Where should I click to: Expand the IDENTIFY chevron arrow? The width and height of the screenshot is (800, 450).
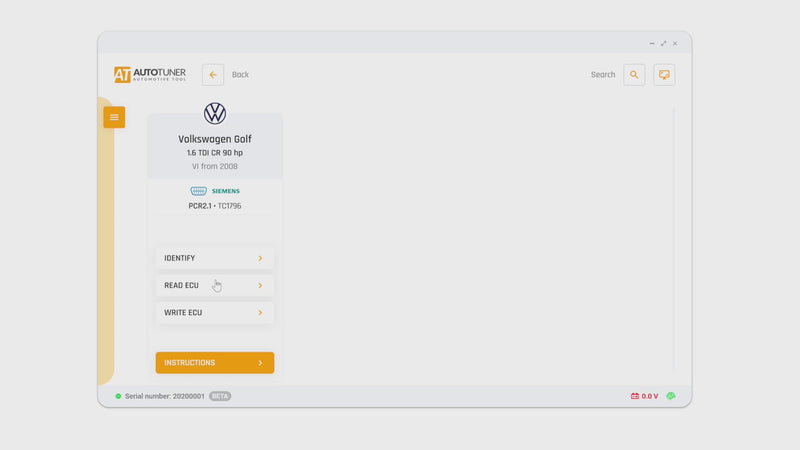(260, 258)
